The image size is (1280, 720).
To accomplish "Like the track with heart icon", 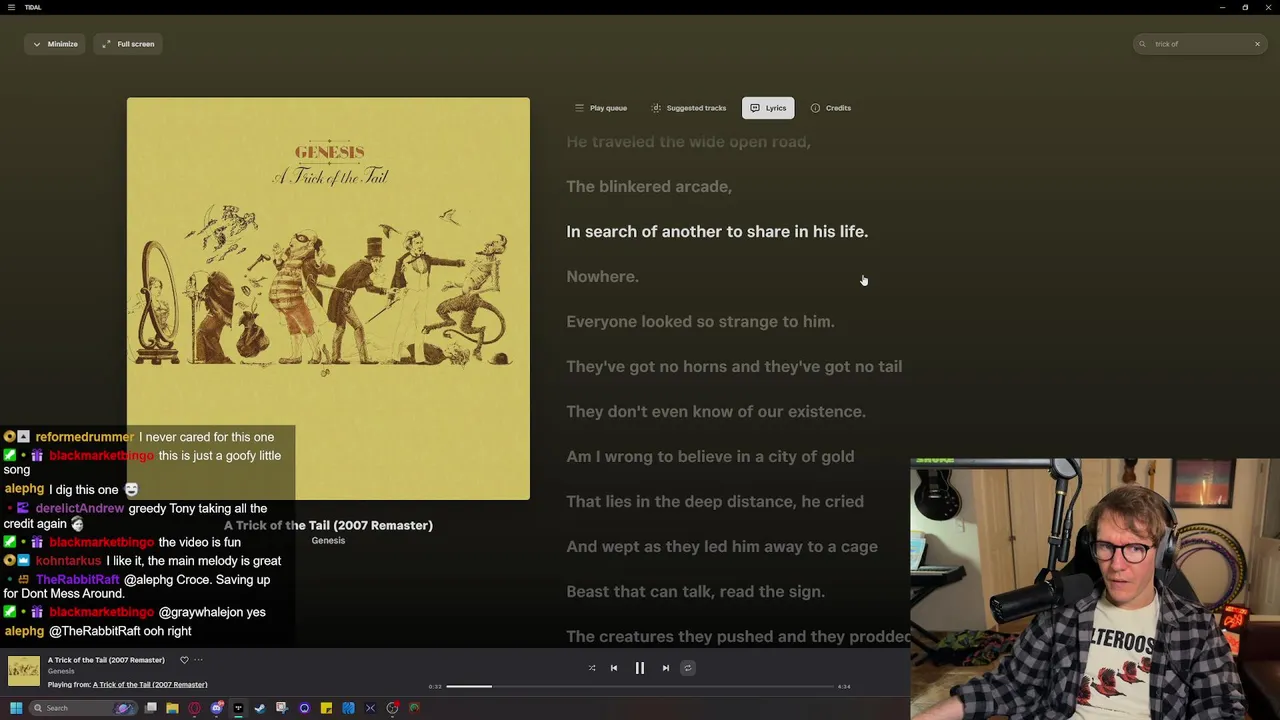I will (x=184, y=660).
